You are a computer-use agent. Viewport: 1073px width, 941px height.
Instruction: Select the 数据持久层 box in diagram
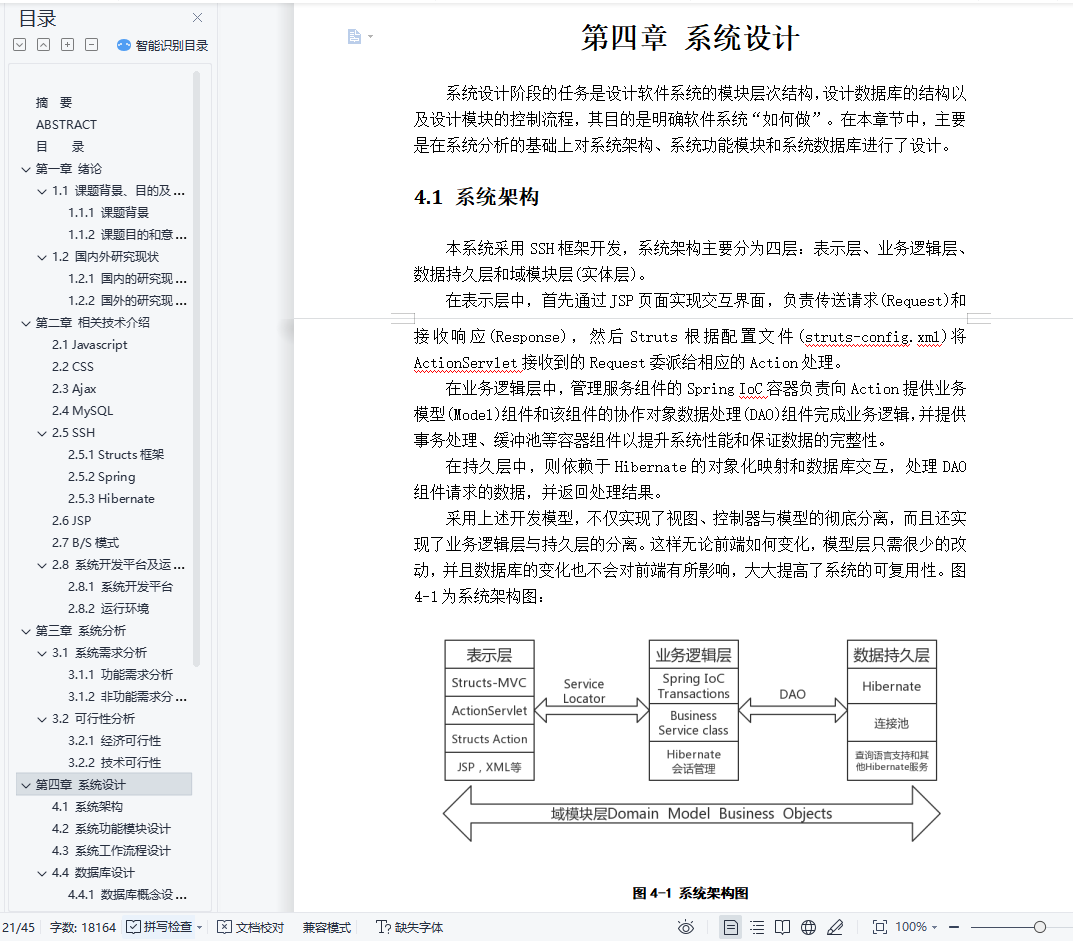click(x=891, y=655)
